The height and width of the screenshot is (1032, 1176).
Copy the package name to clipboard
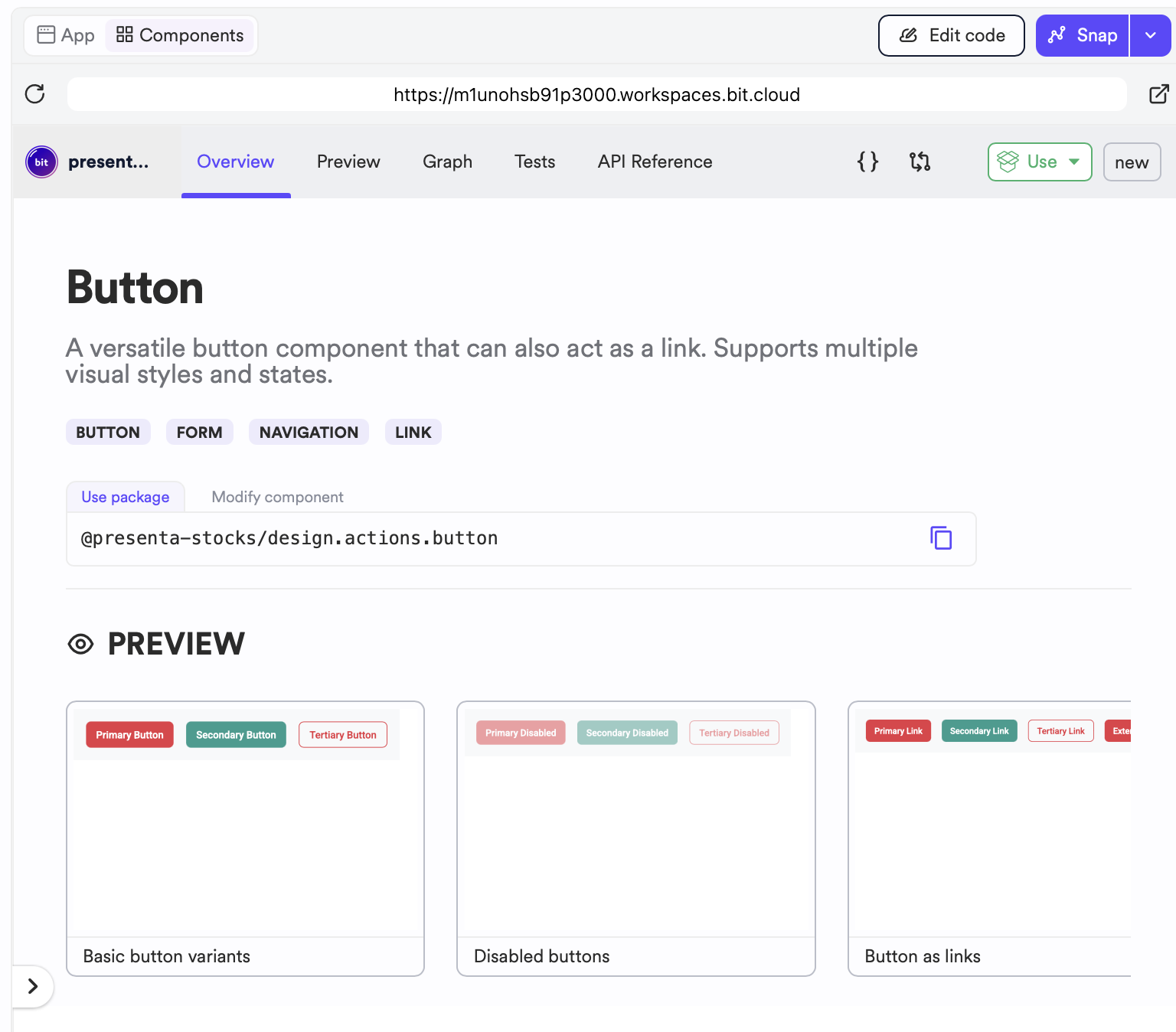pos(941,538)
